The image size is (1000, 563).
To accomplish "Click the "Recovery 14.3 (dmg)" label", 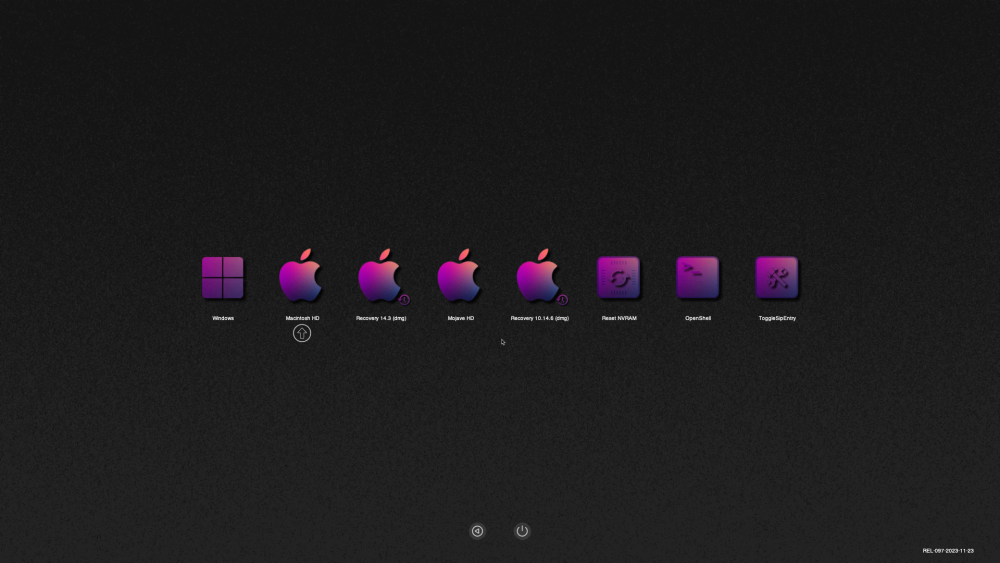I will pyautogui.click(x=381, y=318).
